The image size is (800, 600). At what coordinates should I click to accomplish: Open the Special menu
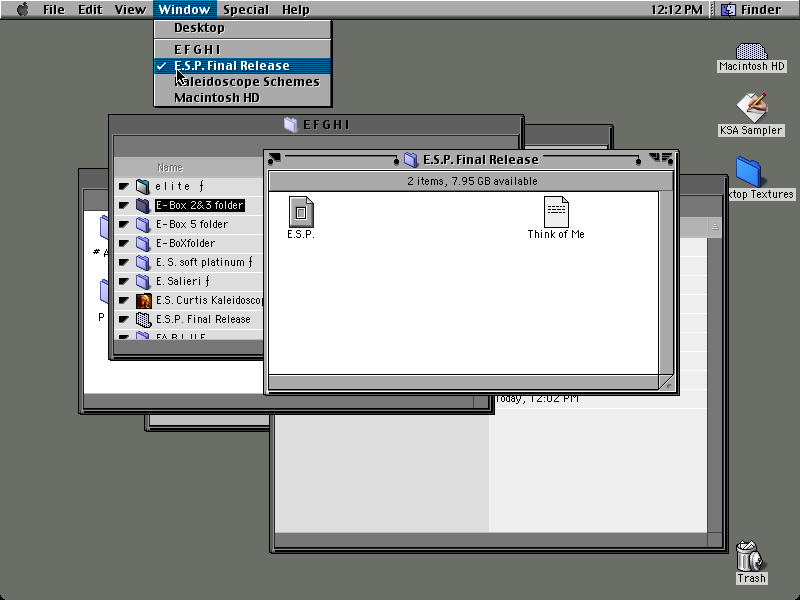tap(246, 10)
